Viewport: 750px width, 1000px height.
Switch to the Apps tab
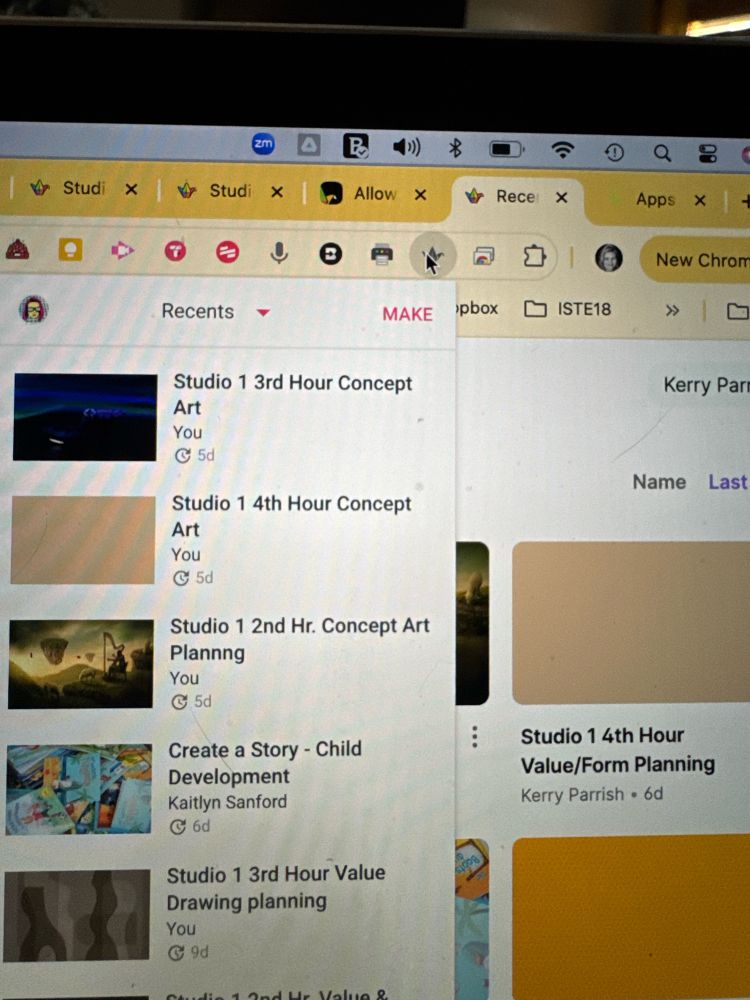click(655, 200)
